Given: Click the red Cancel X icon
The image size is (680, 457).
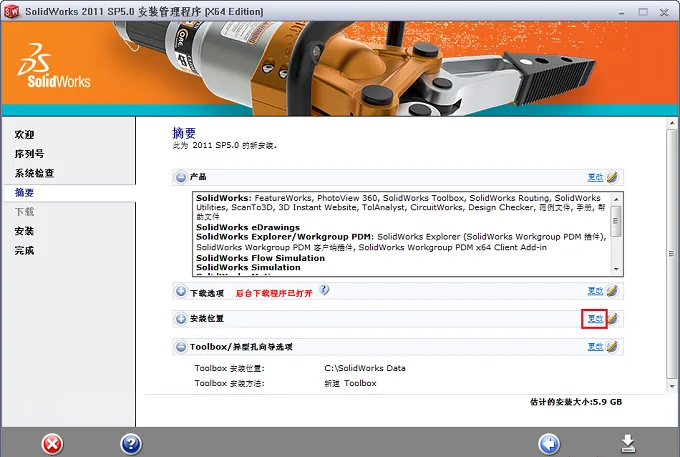Looking at the screenshot, I should tap(52, 444).
